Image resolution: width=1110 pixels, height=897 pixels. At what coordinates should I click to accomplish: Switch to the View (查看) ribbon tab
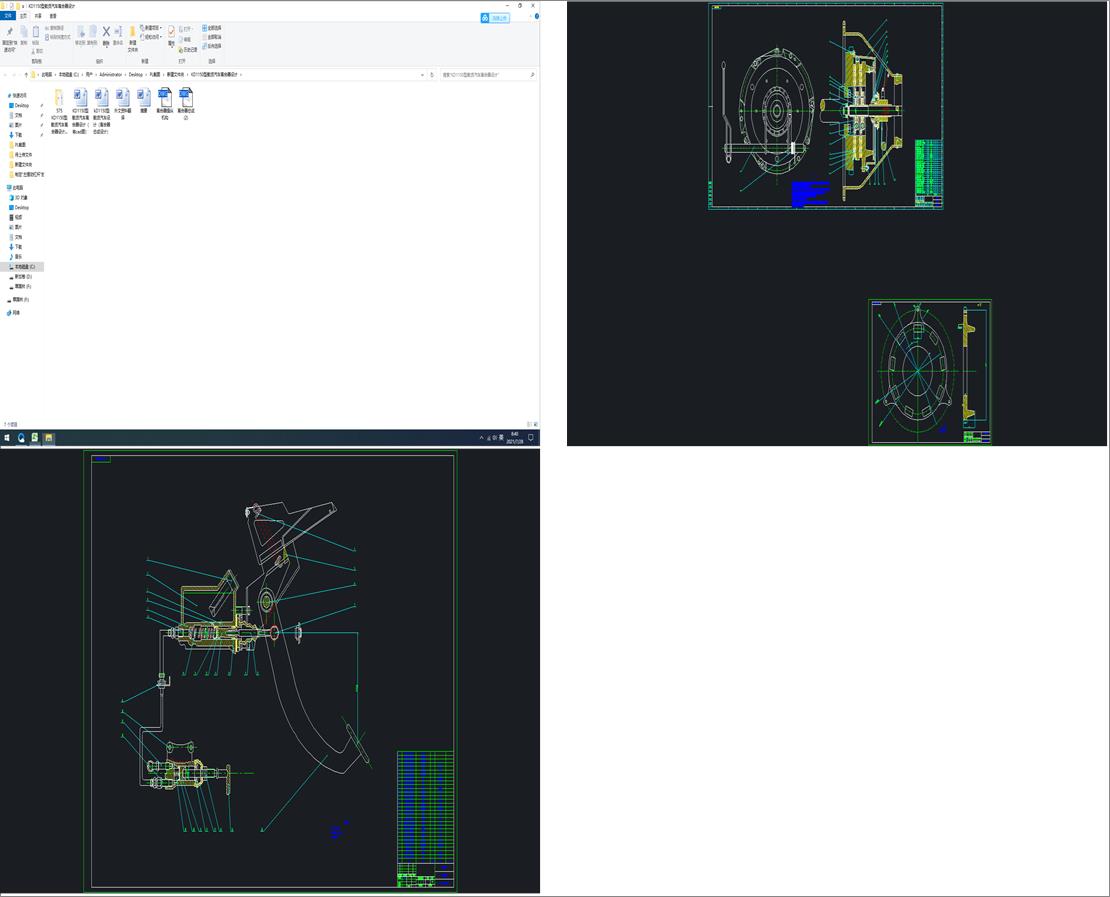click(x=53, y=16)
